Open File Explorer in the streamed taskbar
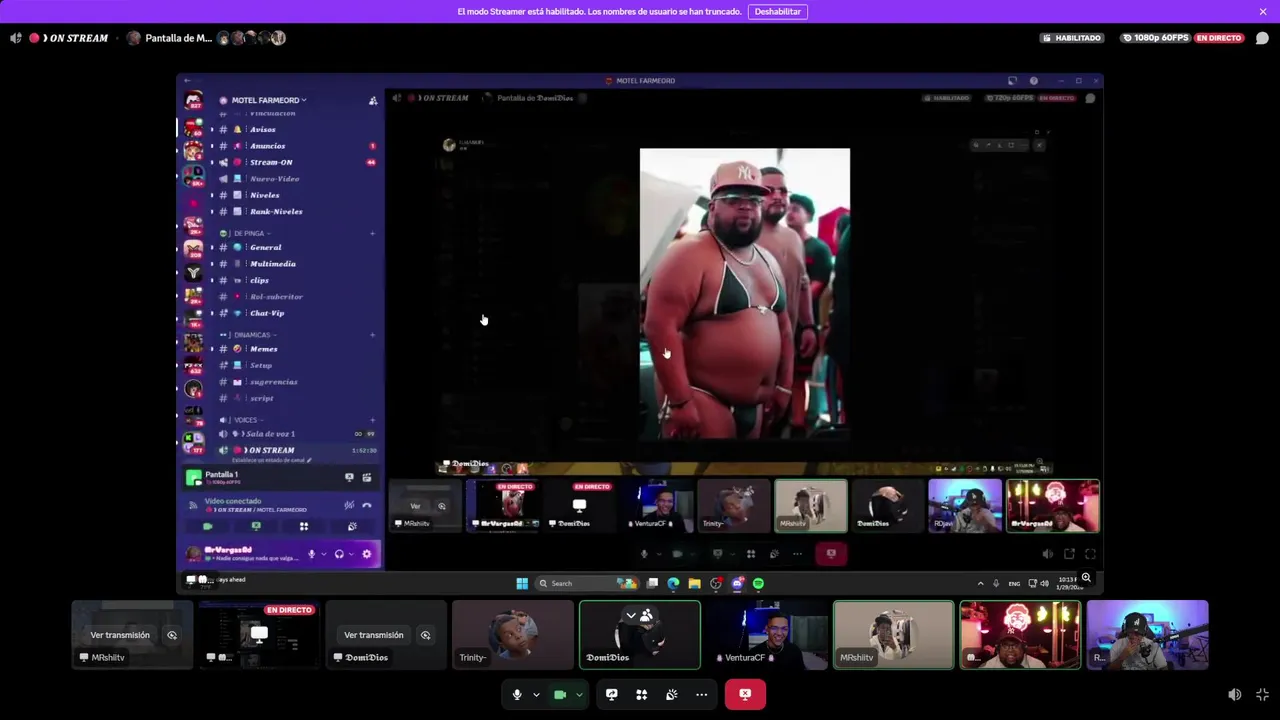The height and width of the screenshot is (720, 1280). point(694,583)
